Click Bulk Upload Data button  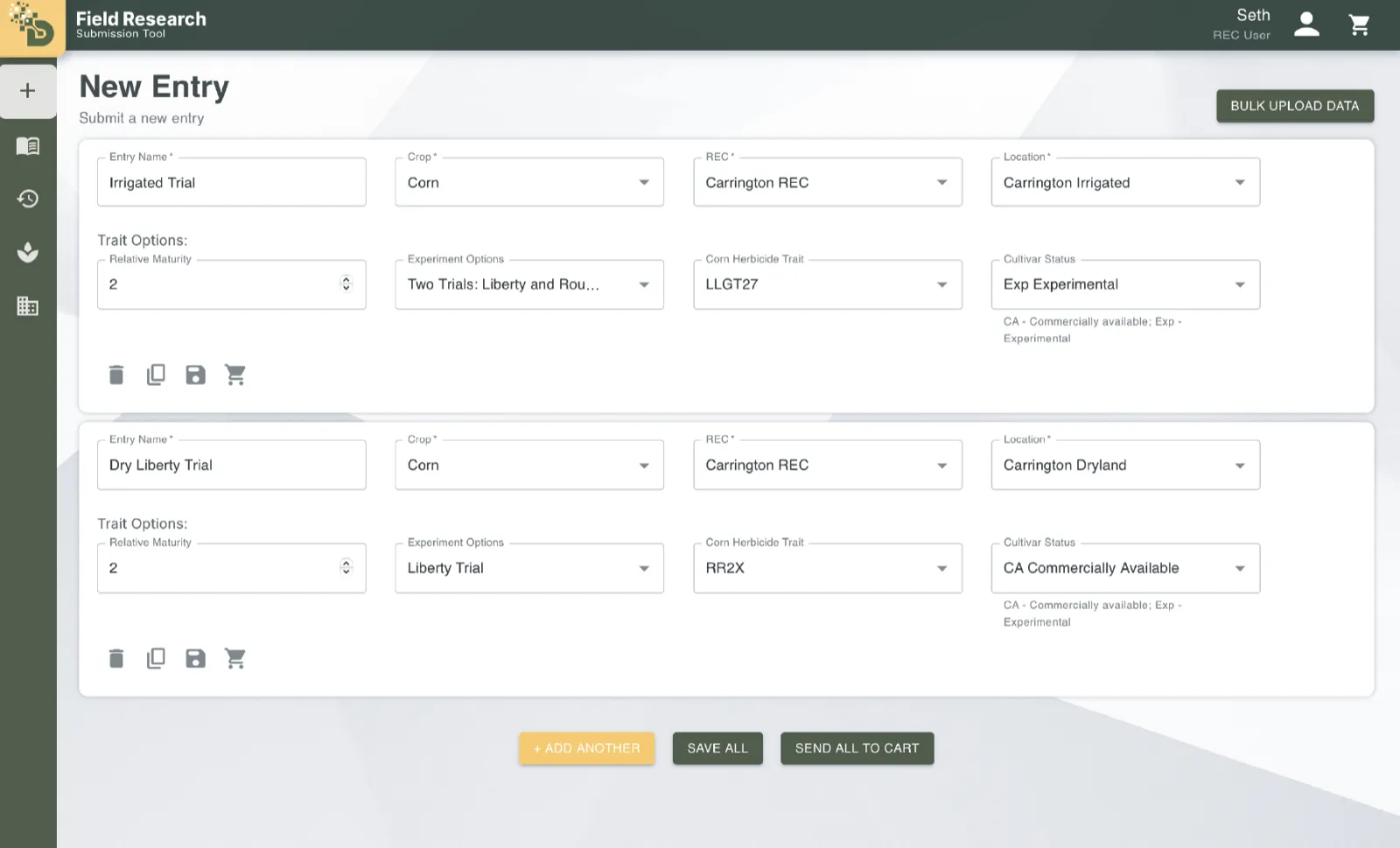(1295, 106)
